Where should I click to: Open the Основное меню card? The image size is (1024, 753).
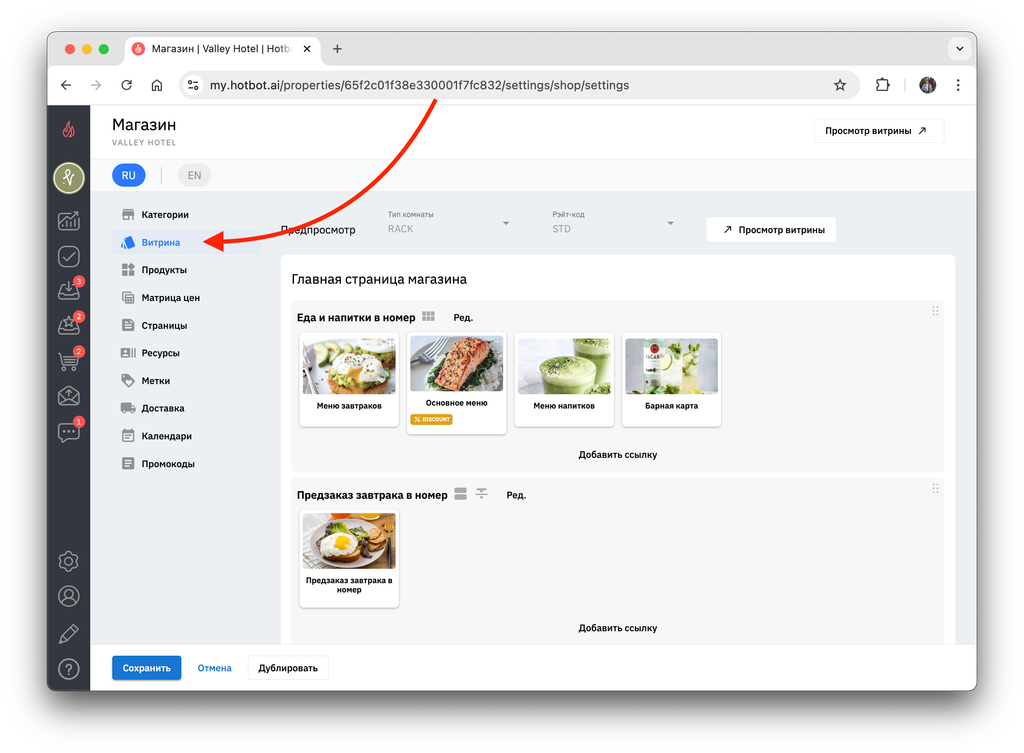point(456,383)
